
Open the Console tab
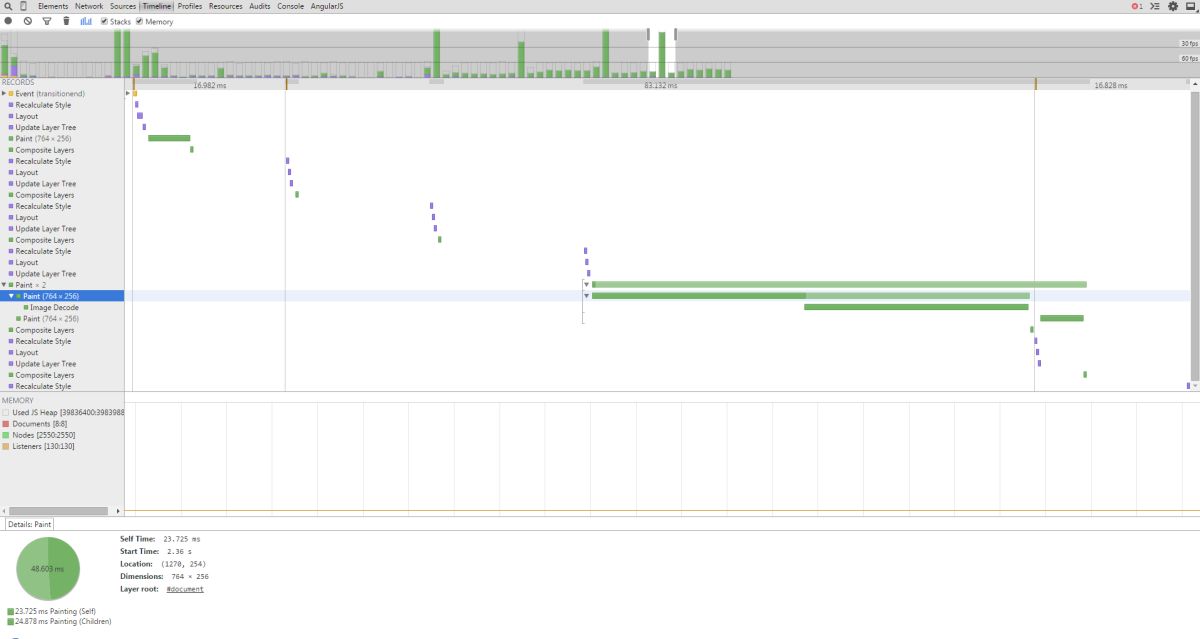pos(291,6)
